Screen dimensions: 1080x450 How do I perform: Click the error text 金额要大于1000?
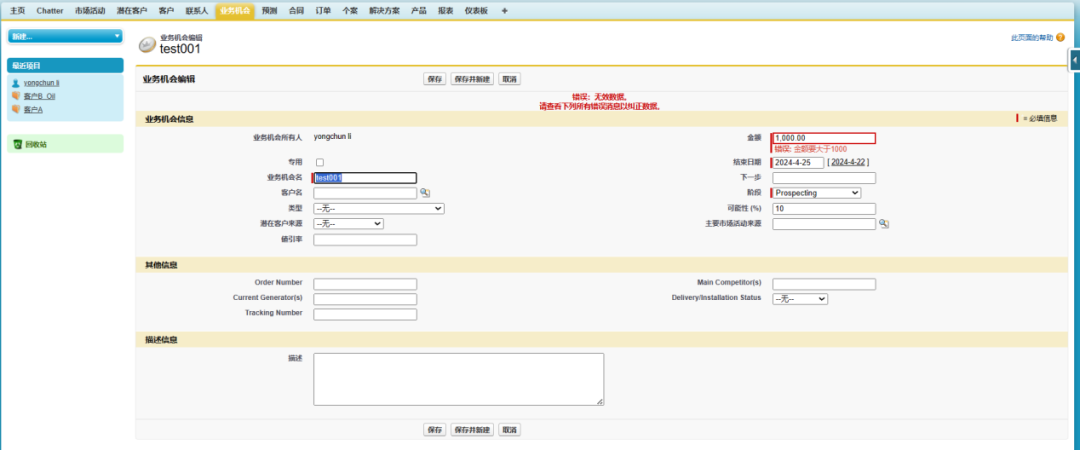coord(810,149)
